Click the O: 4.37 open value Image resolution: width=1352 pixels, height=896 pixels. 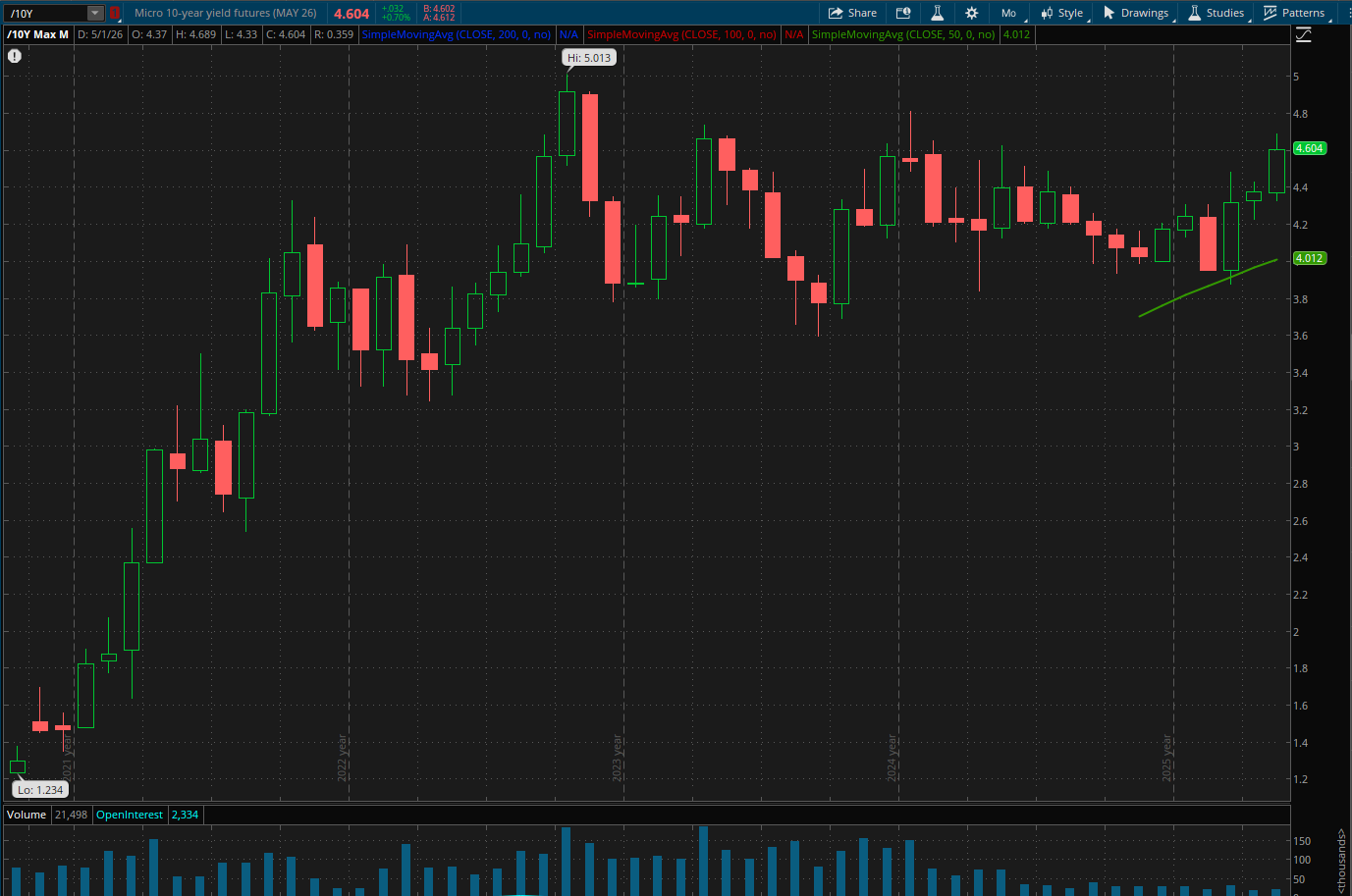[x=150, y=34]
